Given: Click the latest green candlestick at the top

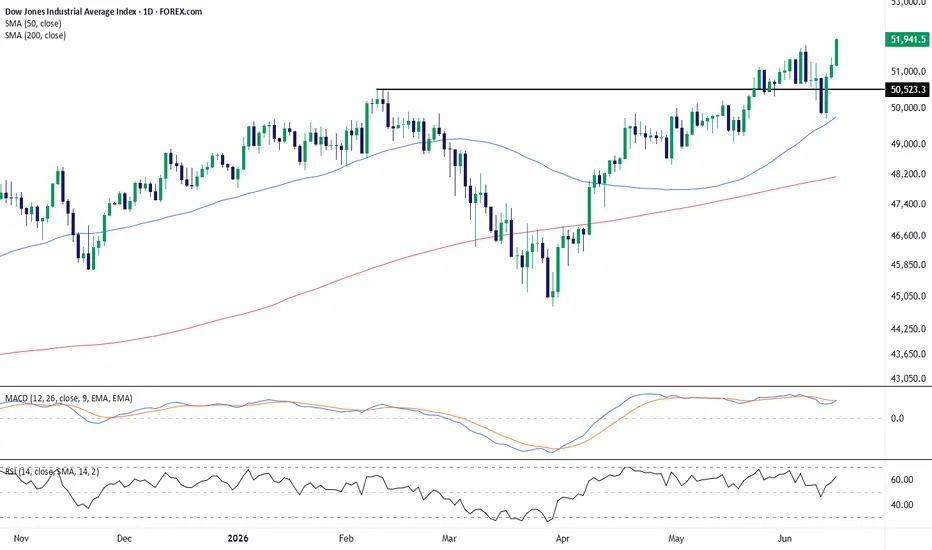Looking at the screenshot, I should pyautogui.click(x=836, y=52).
